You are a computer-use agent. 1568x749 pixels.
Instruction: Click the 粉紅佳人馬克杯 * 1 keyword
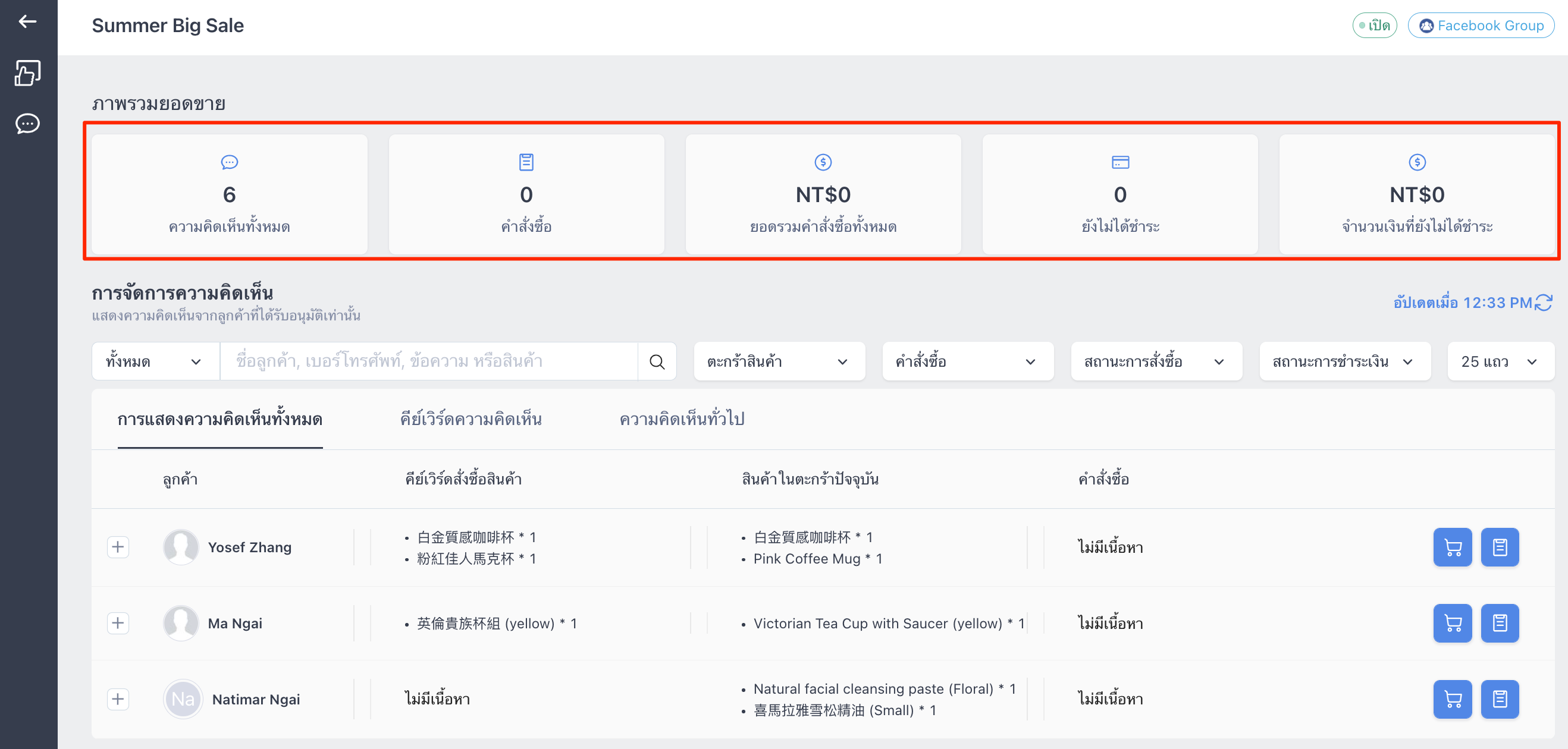pos(476,559)
